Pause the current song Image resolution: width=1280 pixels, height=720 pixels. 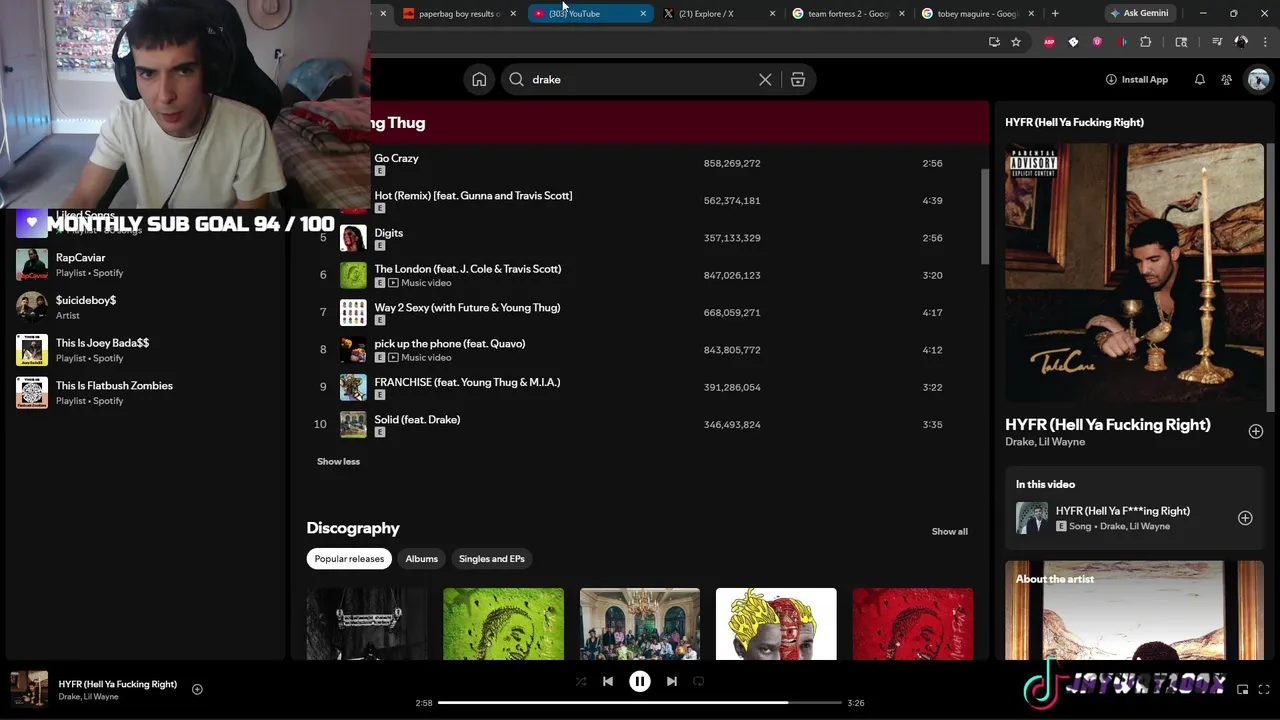coord(640,681)
